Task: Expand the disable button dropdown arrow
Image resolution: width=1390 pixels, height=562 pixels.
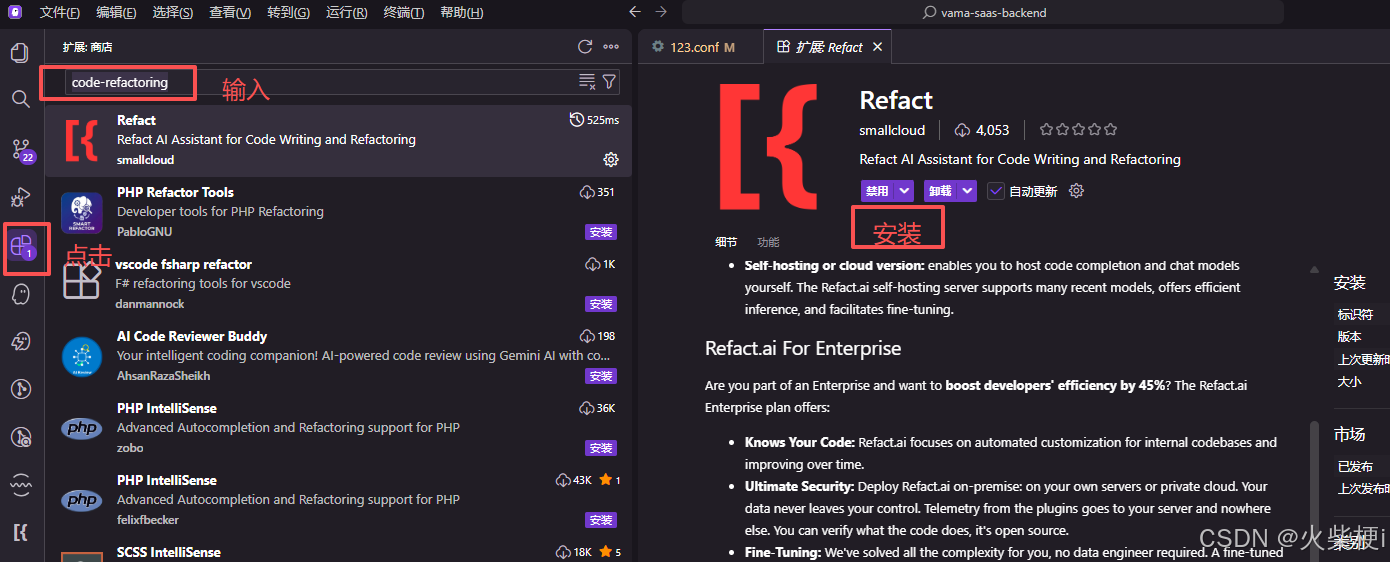Action: 904,190
